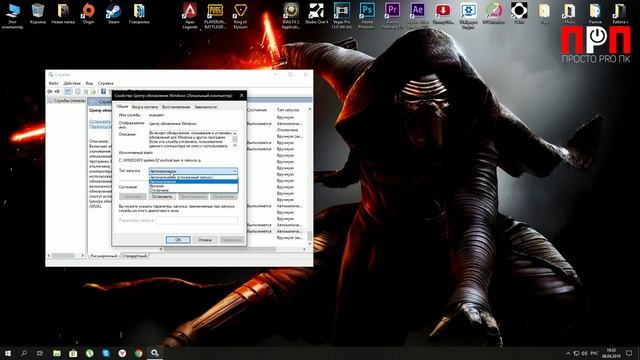Launch the Adobe Photoshop shortcut
Screen dimensions: 640x360
coord(367,16)
